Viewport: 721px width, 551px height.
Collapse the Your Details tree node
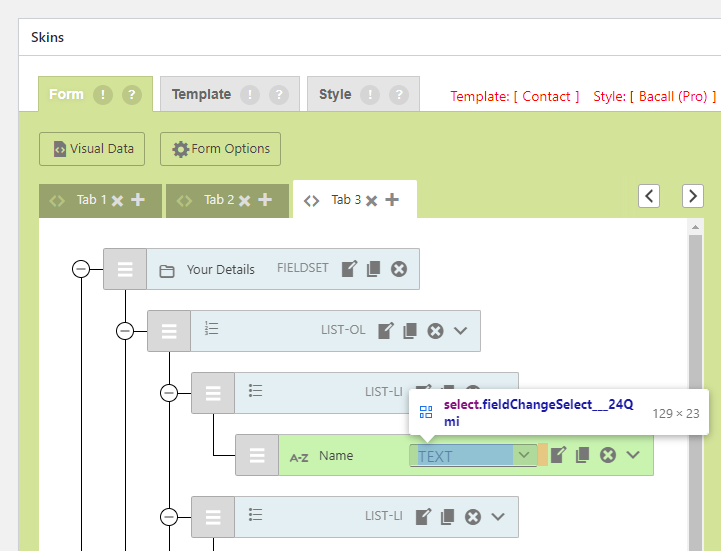click(x=82, y=269)
